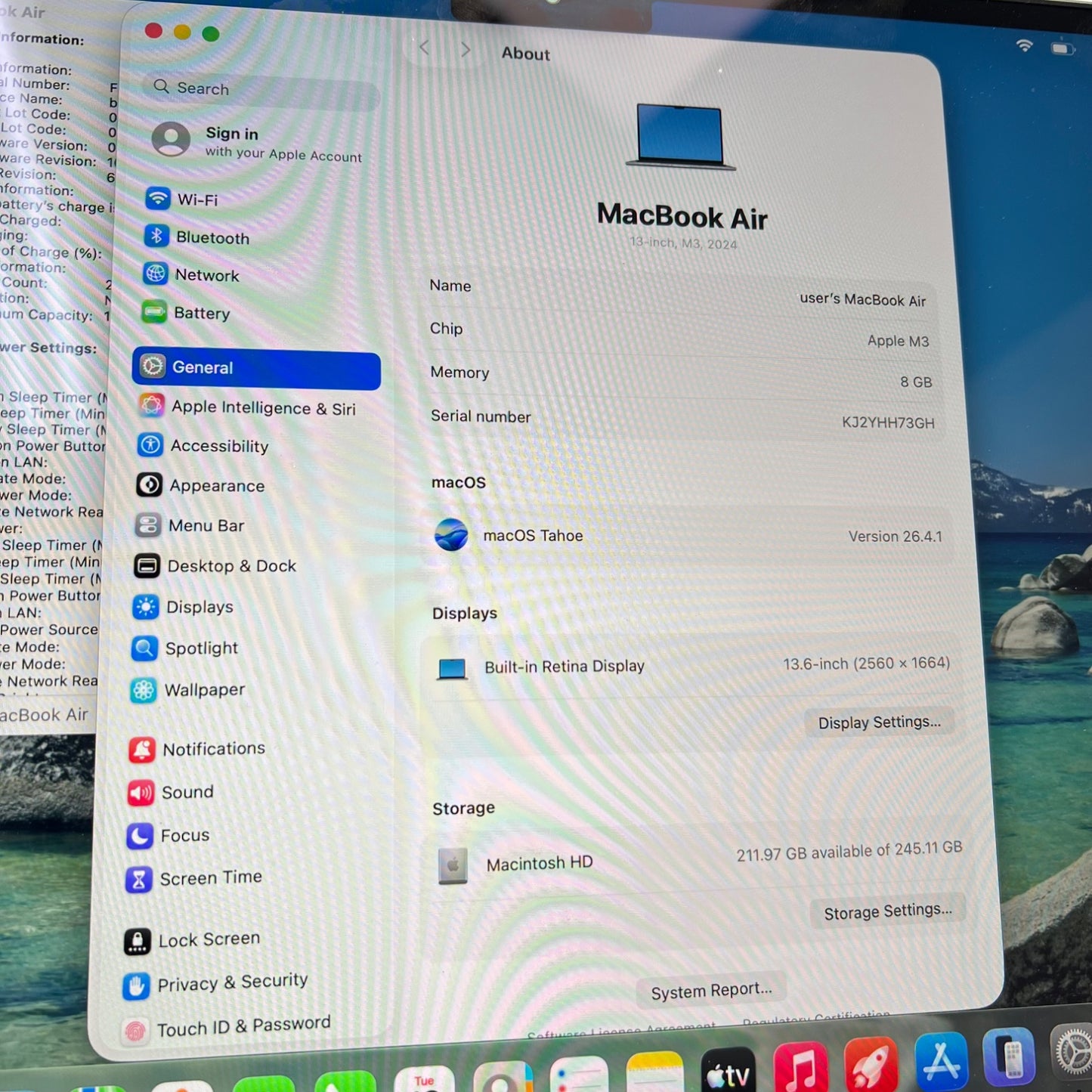1092x1092 pixels.
Task: Open Notes from the Dock
Action: 654,1072
